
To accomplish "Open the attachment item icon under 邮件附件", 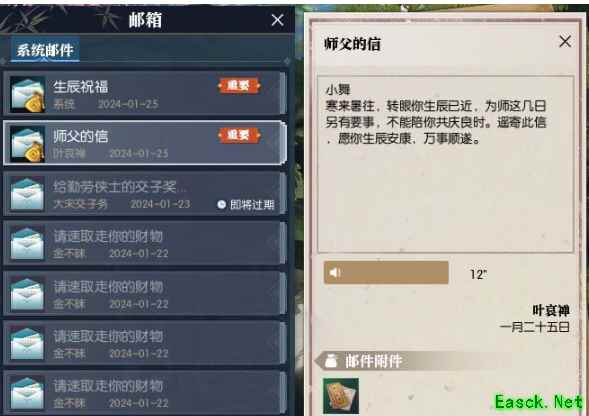I will click(x=341, y=396).
